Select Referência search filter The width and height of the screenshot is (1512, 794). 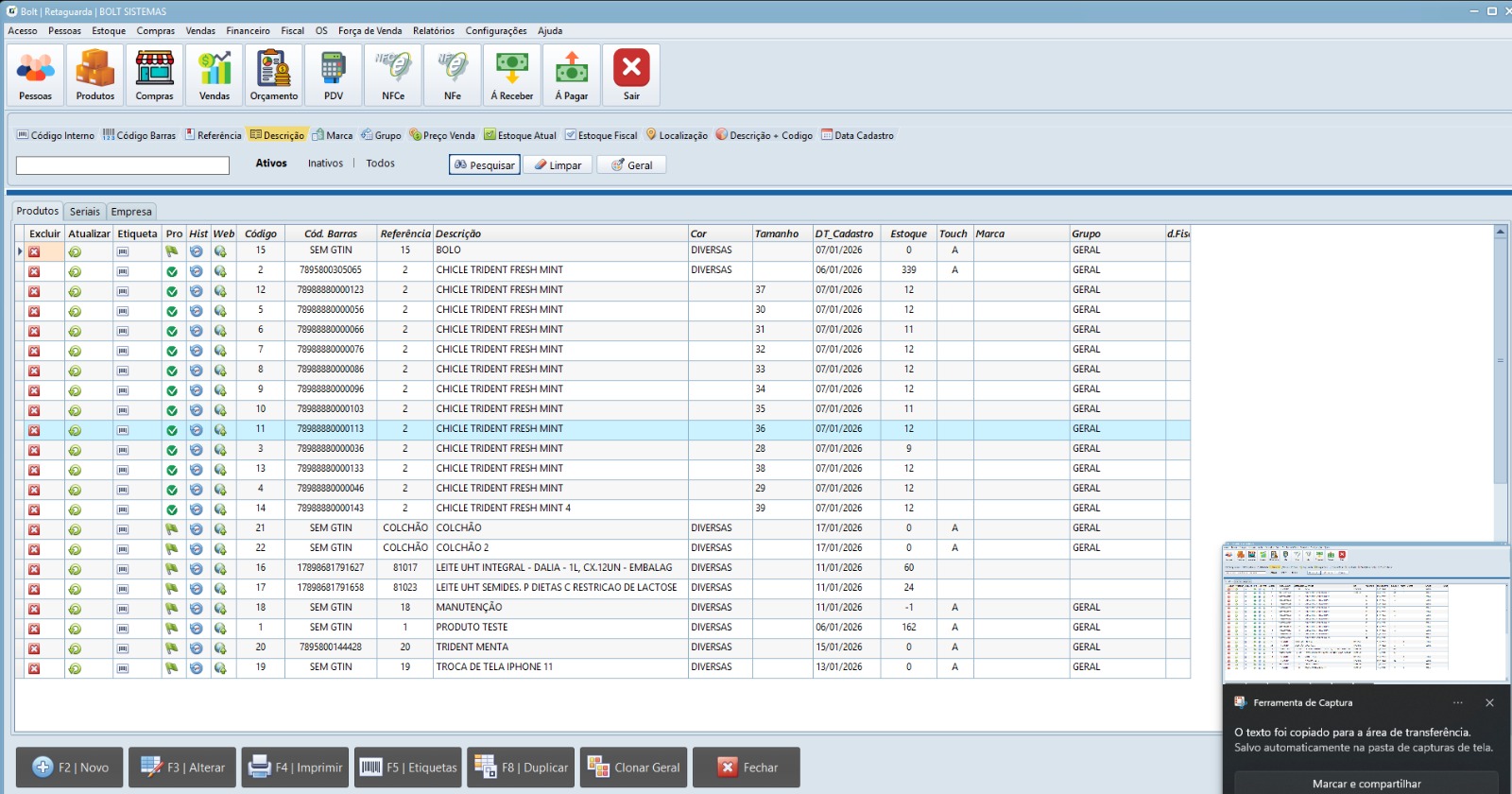(214, 135)
